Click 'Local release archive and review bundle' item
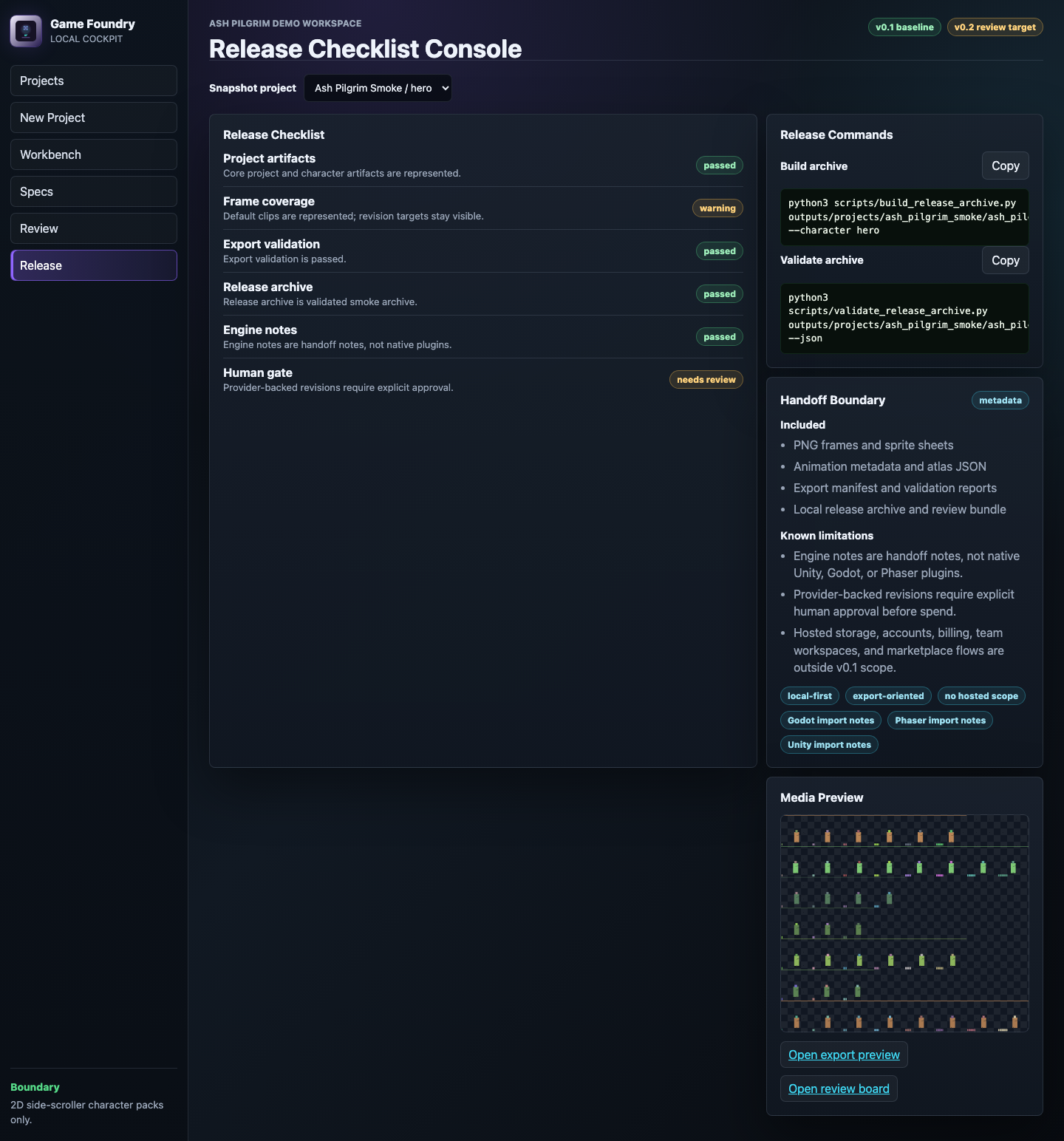This screenshot has height=1141, width=1064. [900, 509]
